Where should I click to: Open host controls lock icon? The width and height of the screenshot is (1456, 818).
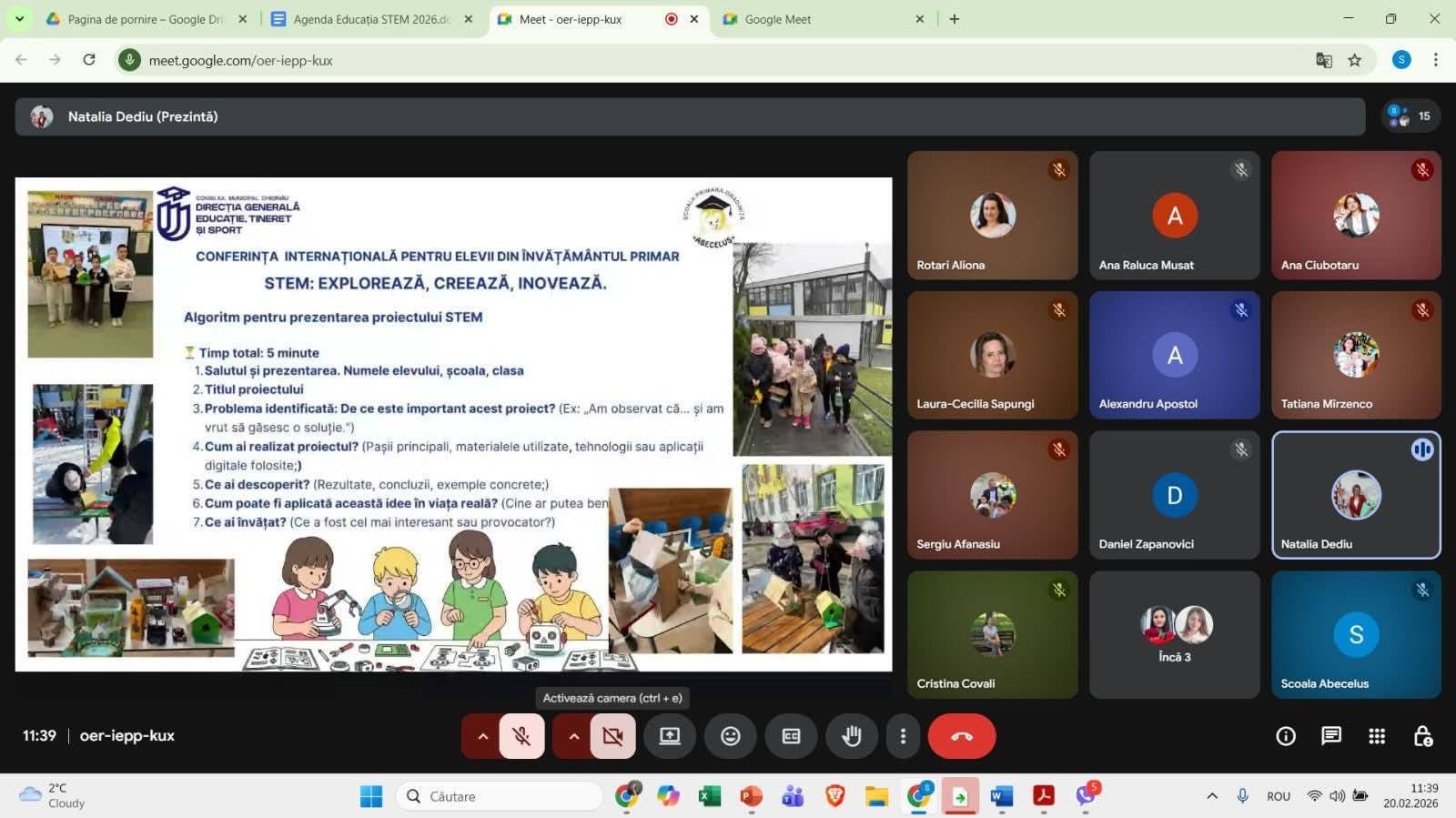(x=1422, y=736)
